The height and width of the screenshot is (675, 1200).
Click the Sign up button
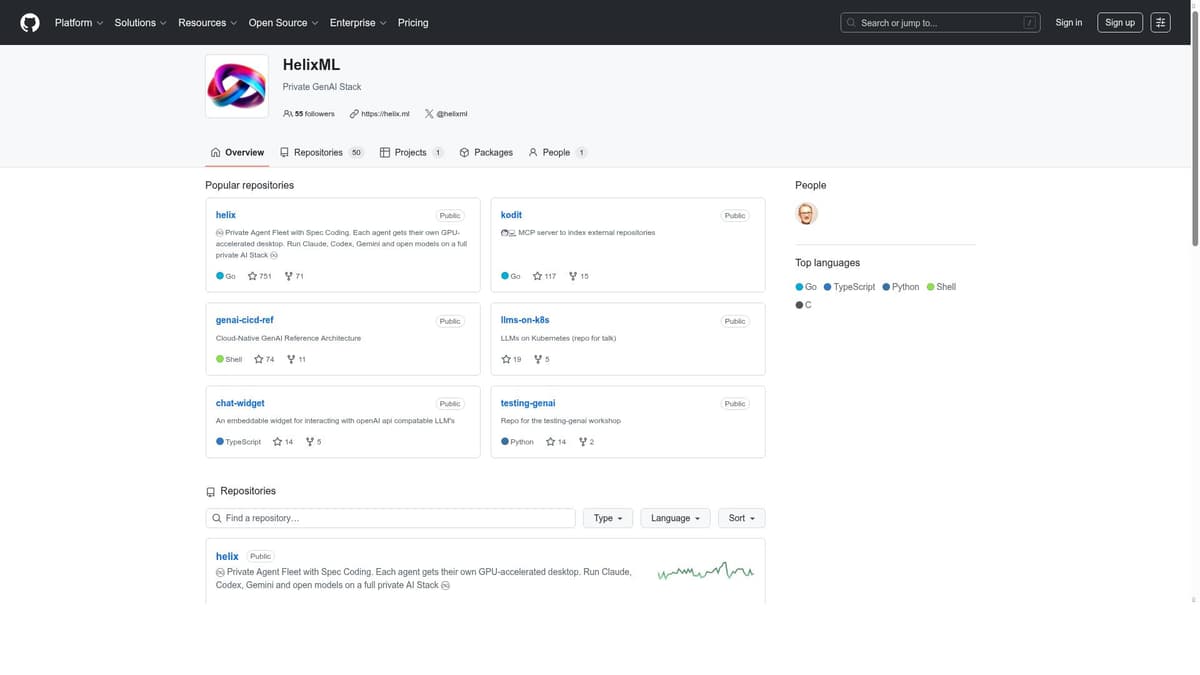[1119, 22]
